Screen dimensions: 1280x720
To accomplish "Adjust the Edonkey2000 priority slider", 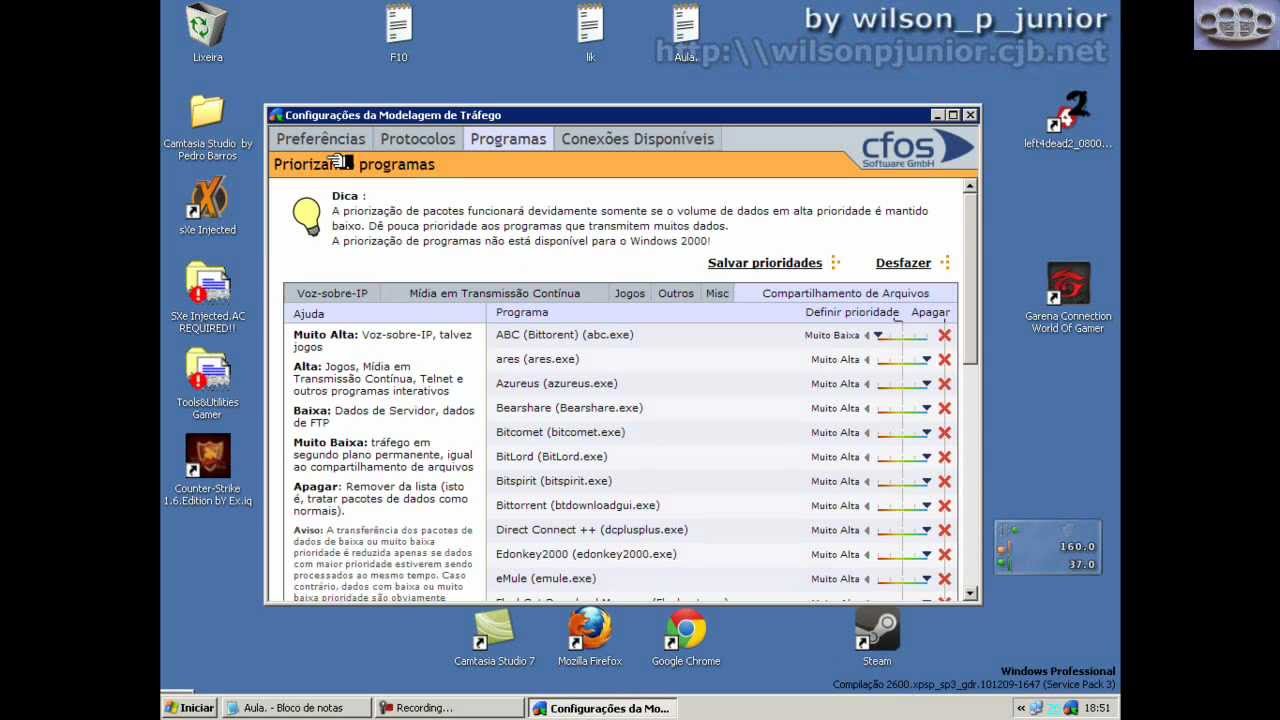I will [x=904, y=555].
